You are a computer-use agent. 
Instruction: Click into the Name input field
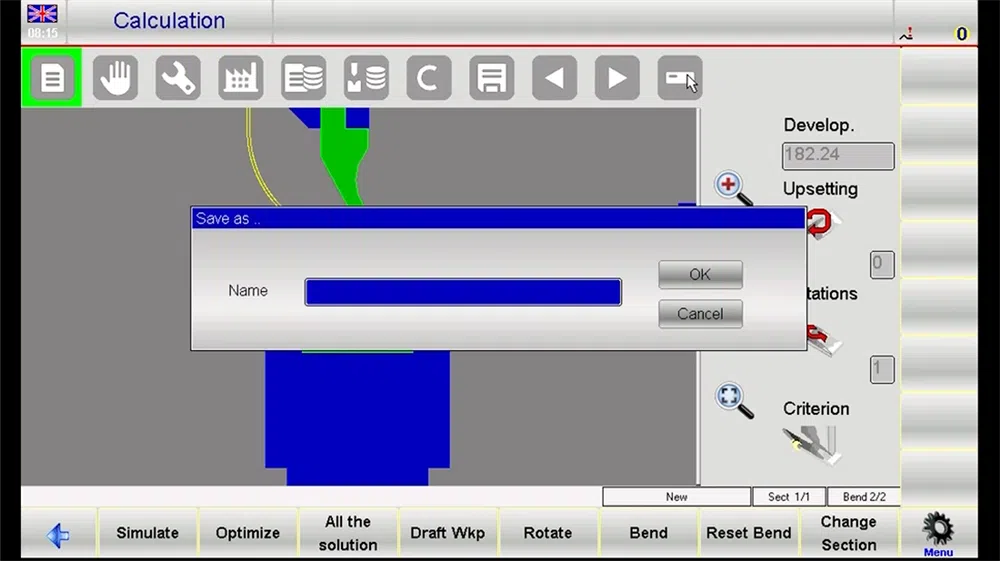[463, 292]
